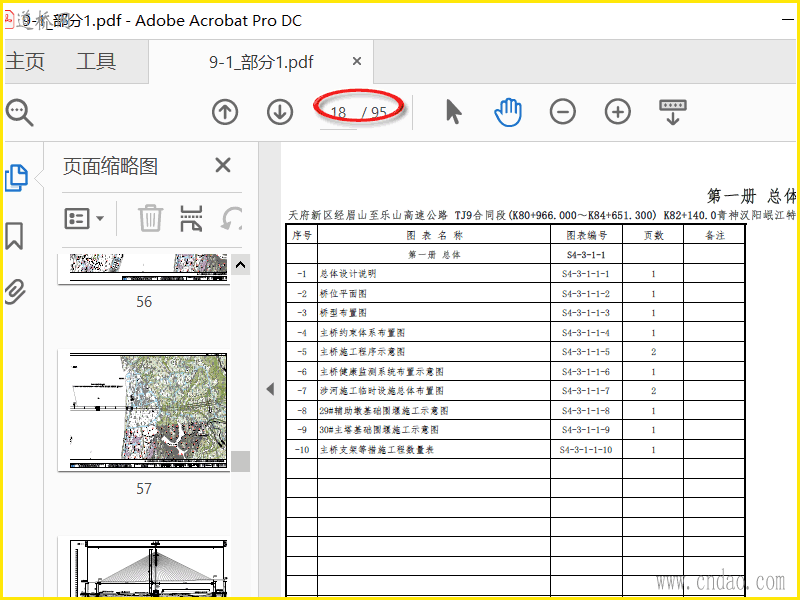Click the 图表编号 column header
Viewport: 800px width, 600px height.
tap(587, 235)
